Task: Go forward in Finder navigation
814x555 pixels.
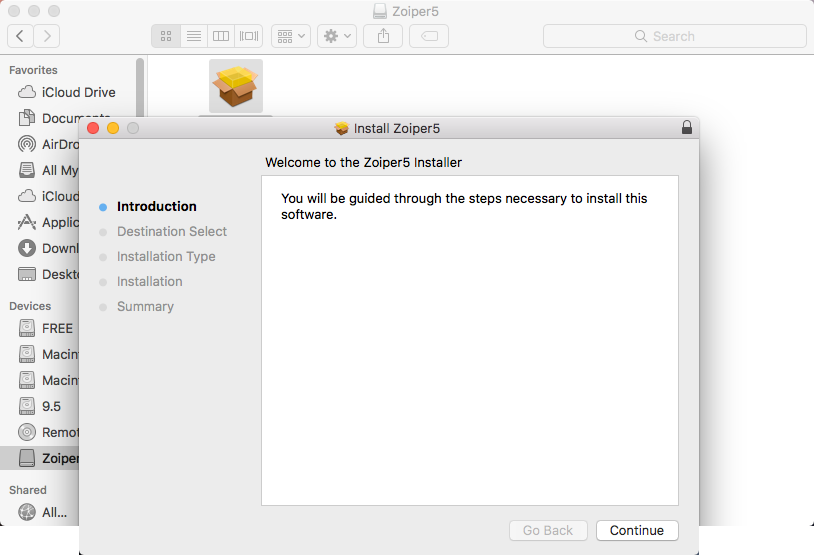Action: coord(47,36)
